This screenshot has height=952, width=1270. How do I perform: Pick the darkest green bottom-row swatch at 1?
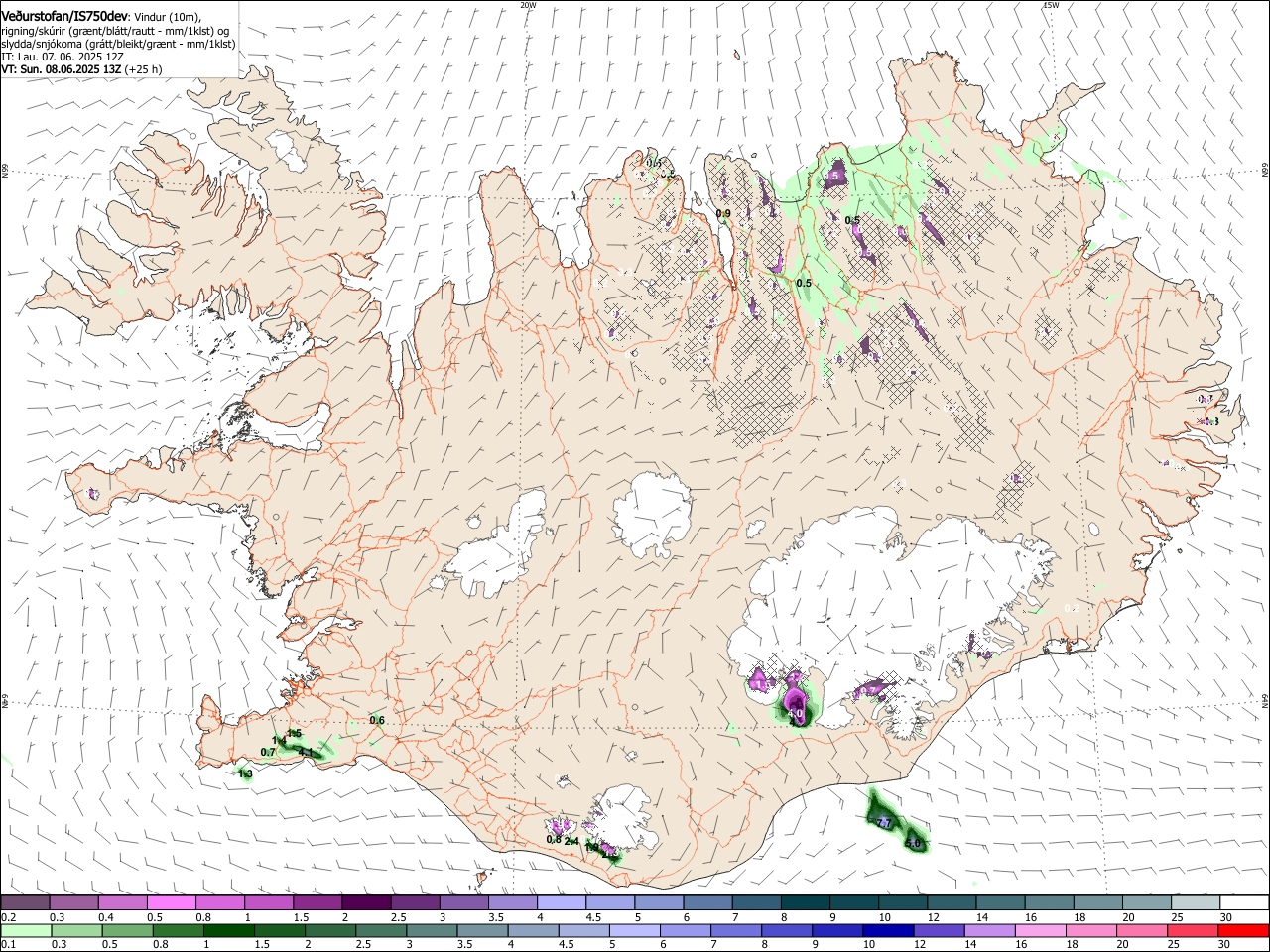pos(230,930)
